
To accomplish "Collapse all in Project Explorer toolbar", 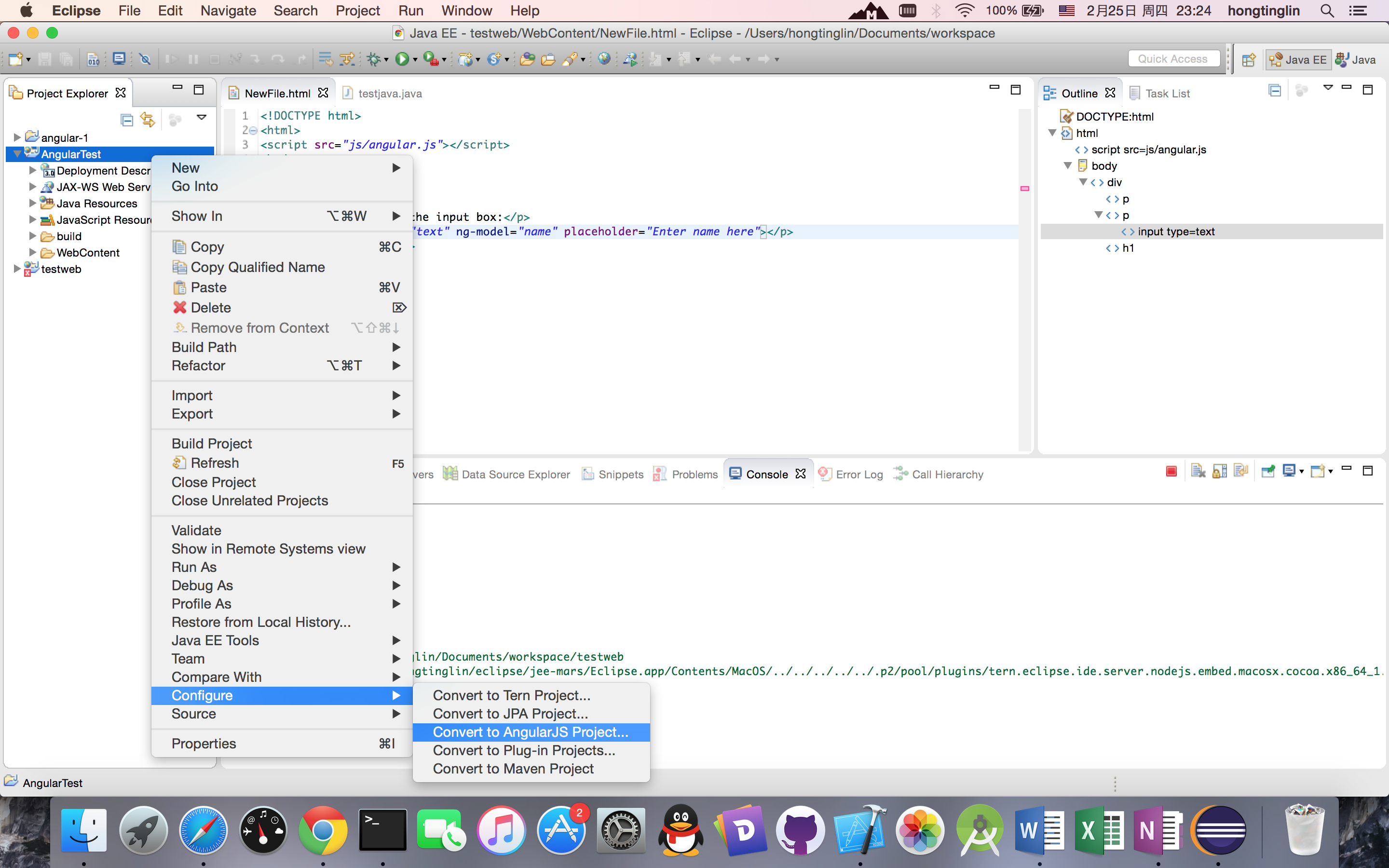I will (x=127, y=120).
